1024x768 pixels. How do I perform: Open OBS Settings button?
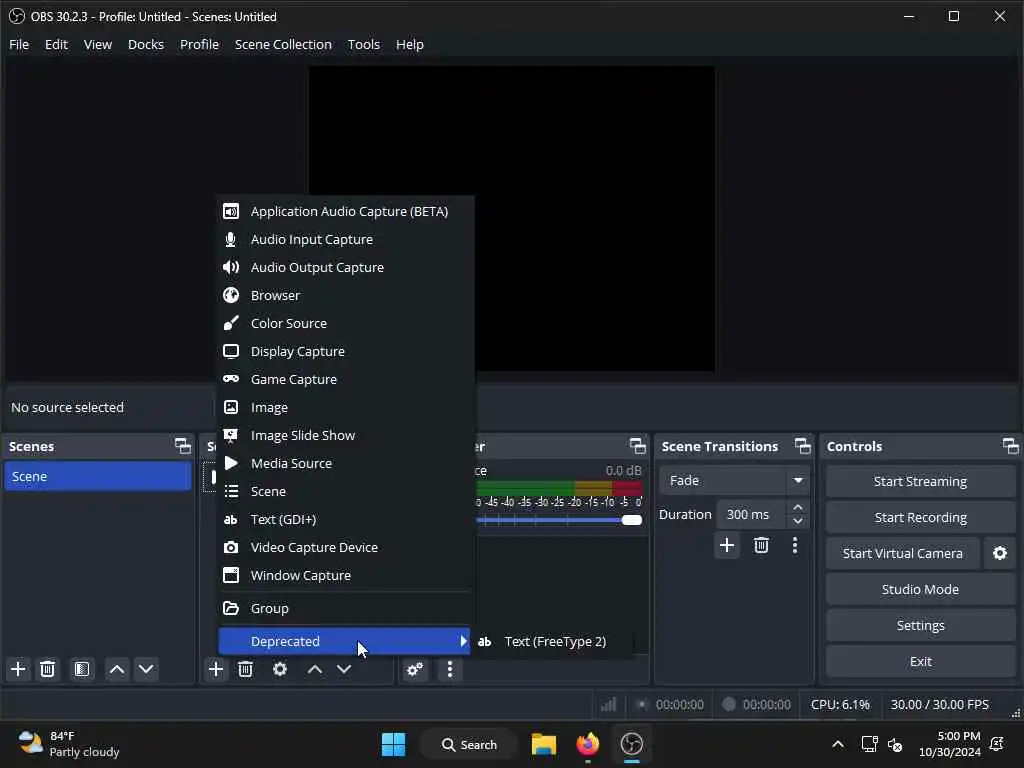pyautogui.click(x=920, y=626)
